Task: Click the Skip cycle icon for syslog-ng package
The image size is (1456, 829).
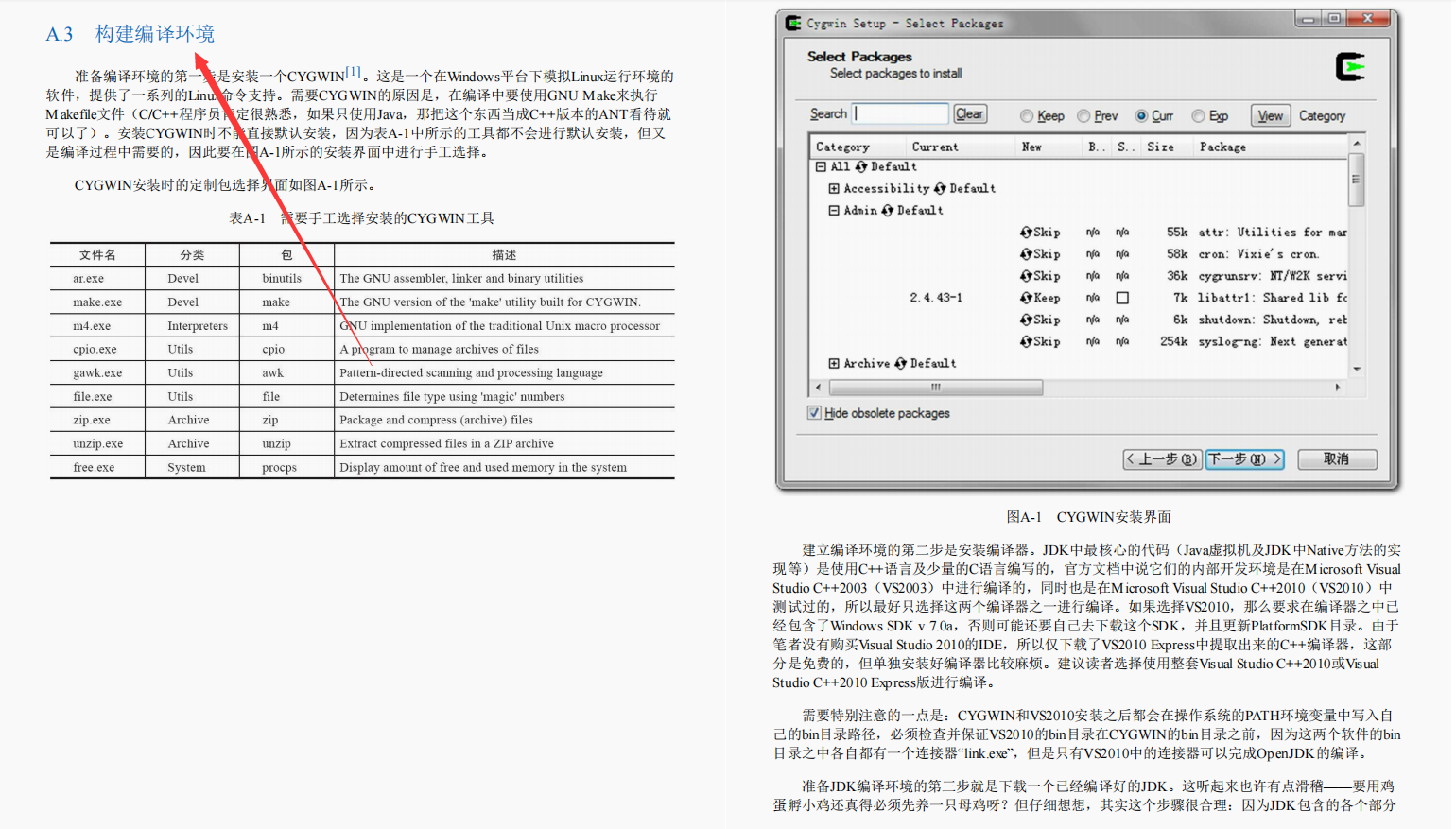Action: tap(1026, 341)
